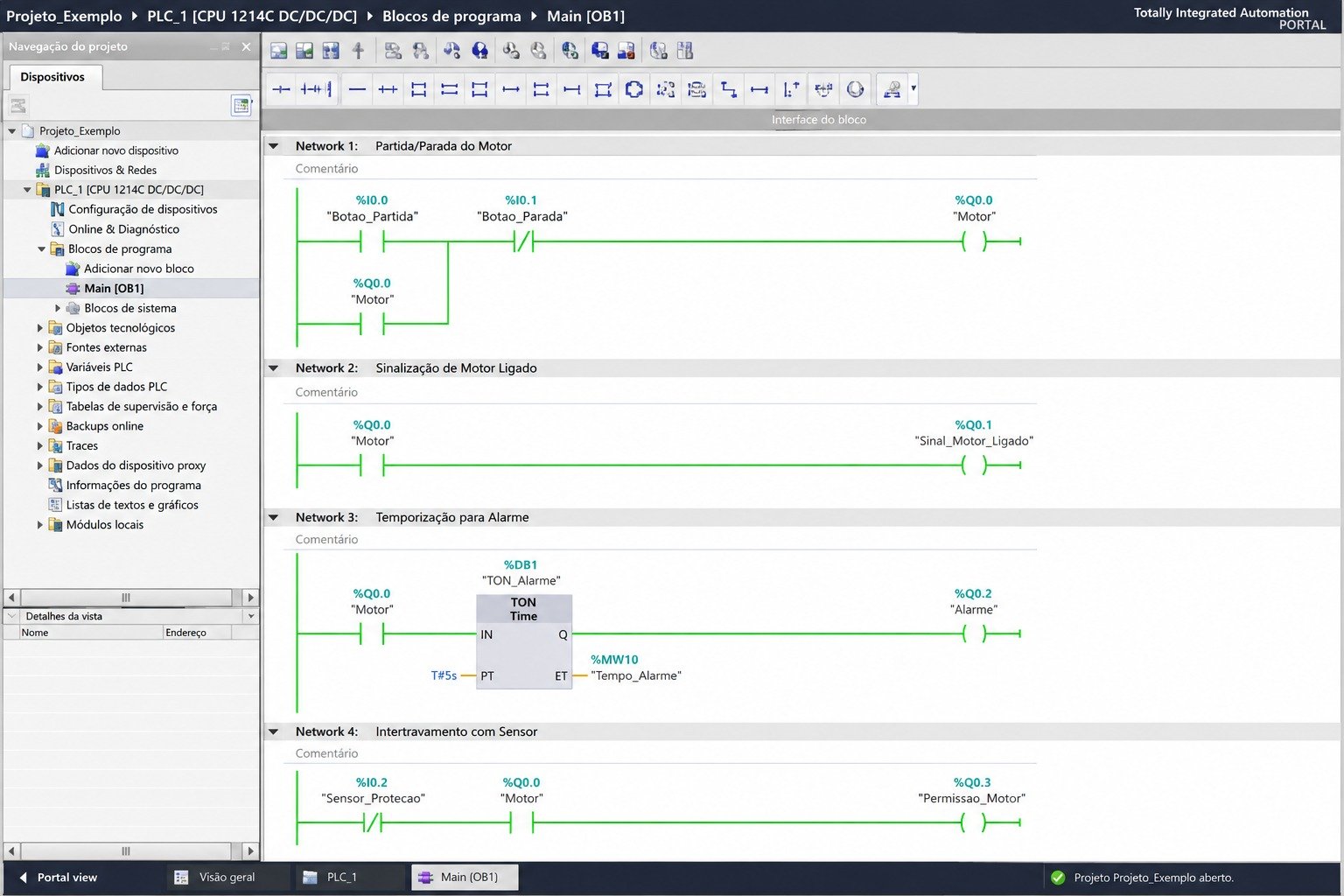Click the first normally-open contact toolbar icon

(x=281, y=89)
